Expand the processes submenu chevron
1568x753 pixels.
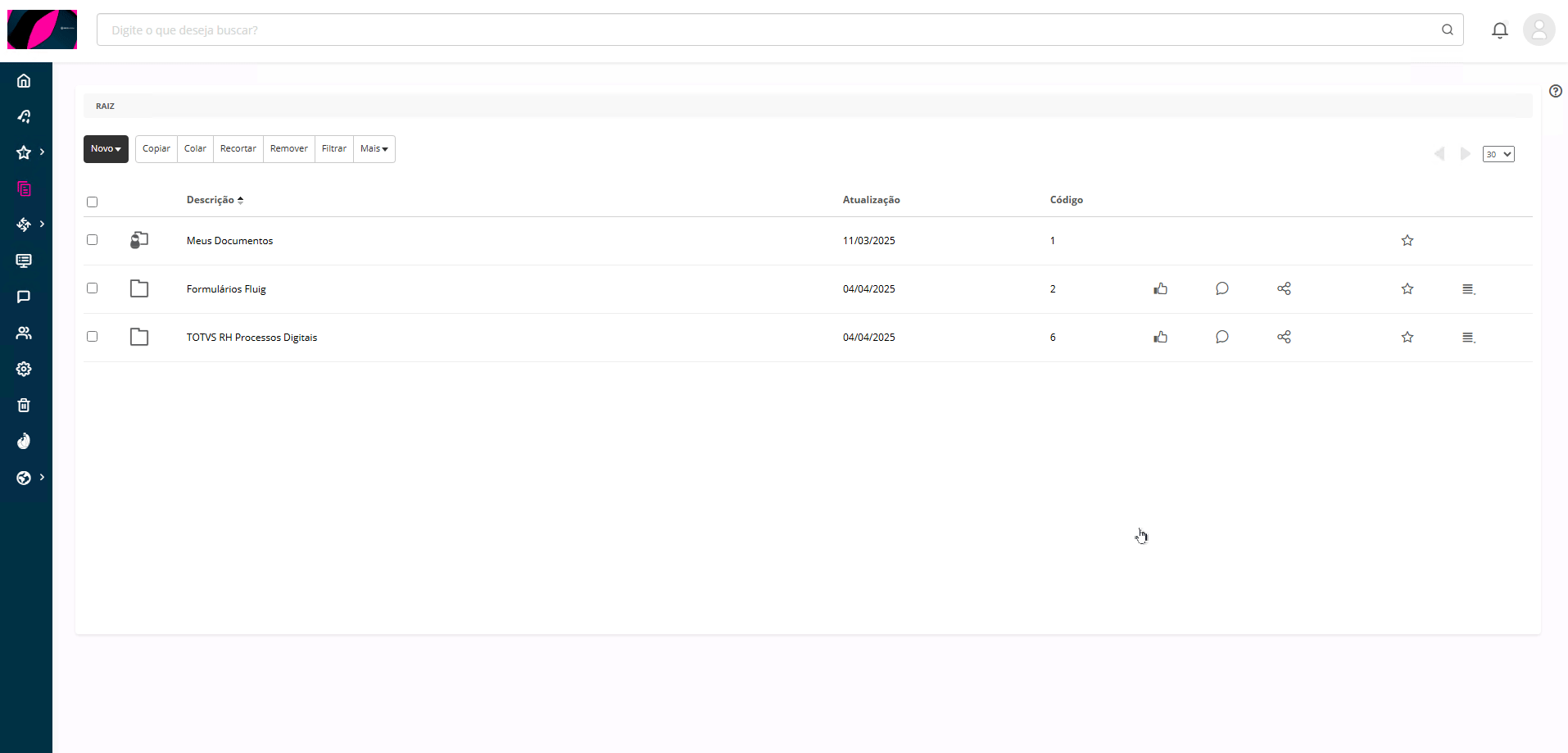(x=42, y=224)
